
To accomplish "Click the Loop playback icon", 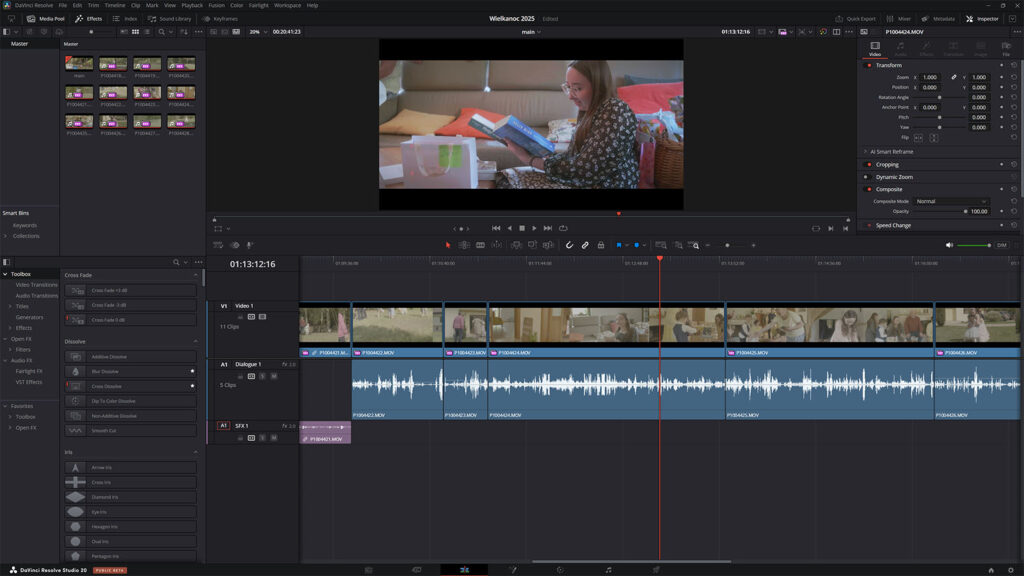I will (x=563, y=228).
